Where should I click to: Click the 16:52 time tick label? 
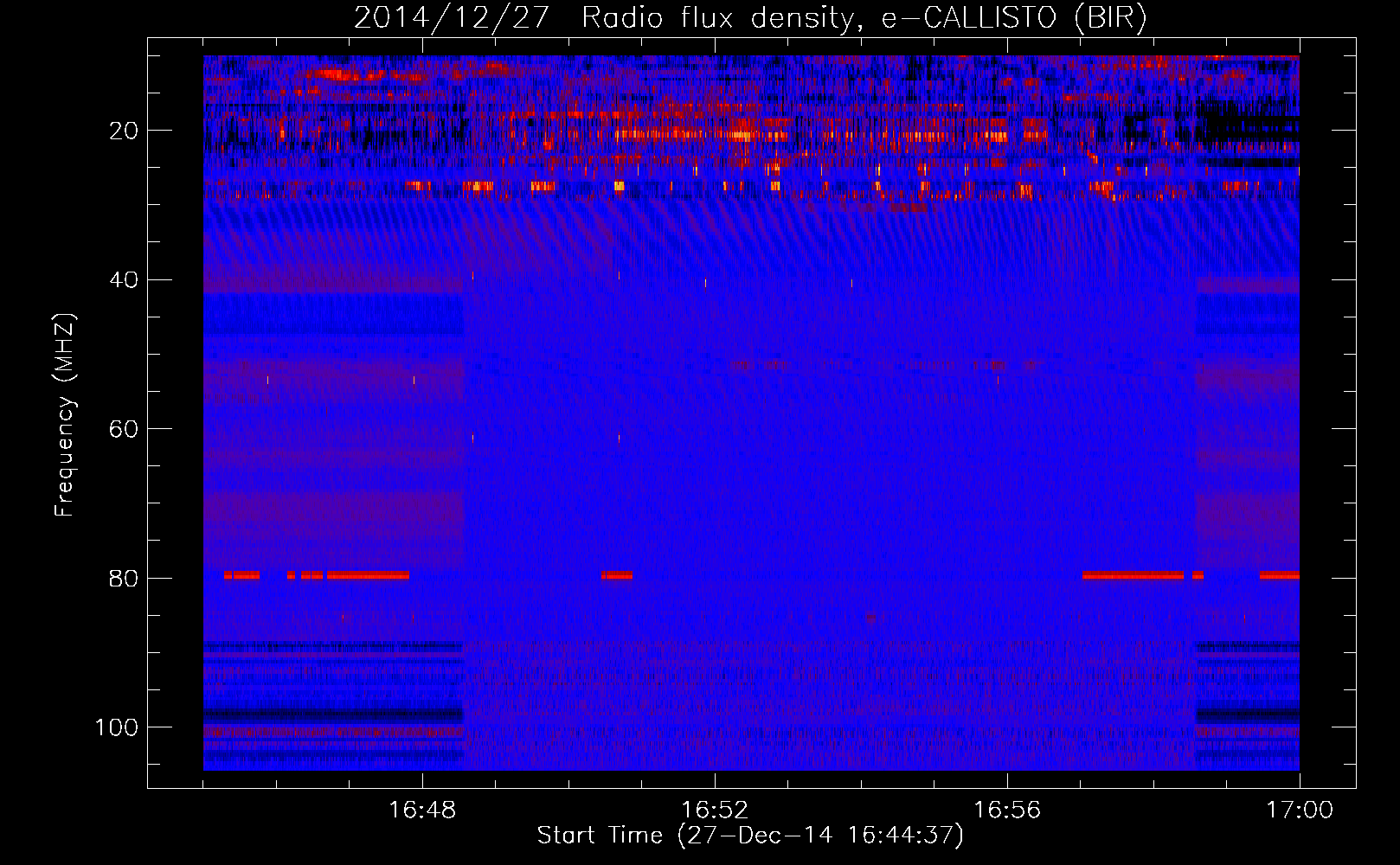tap(715, 811)
